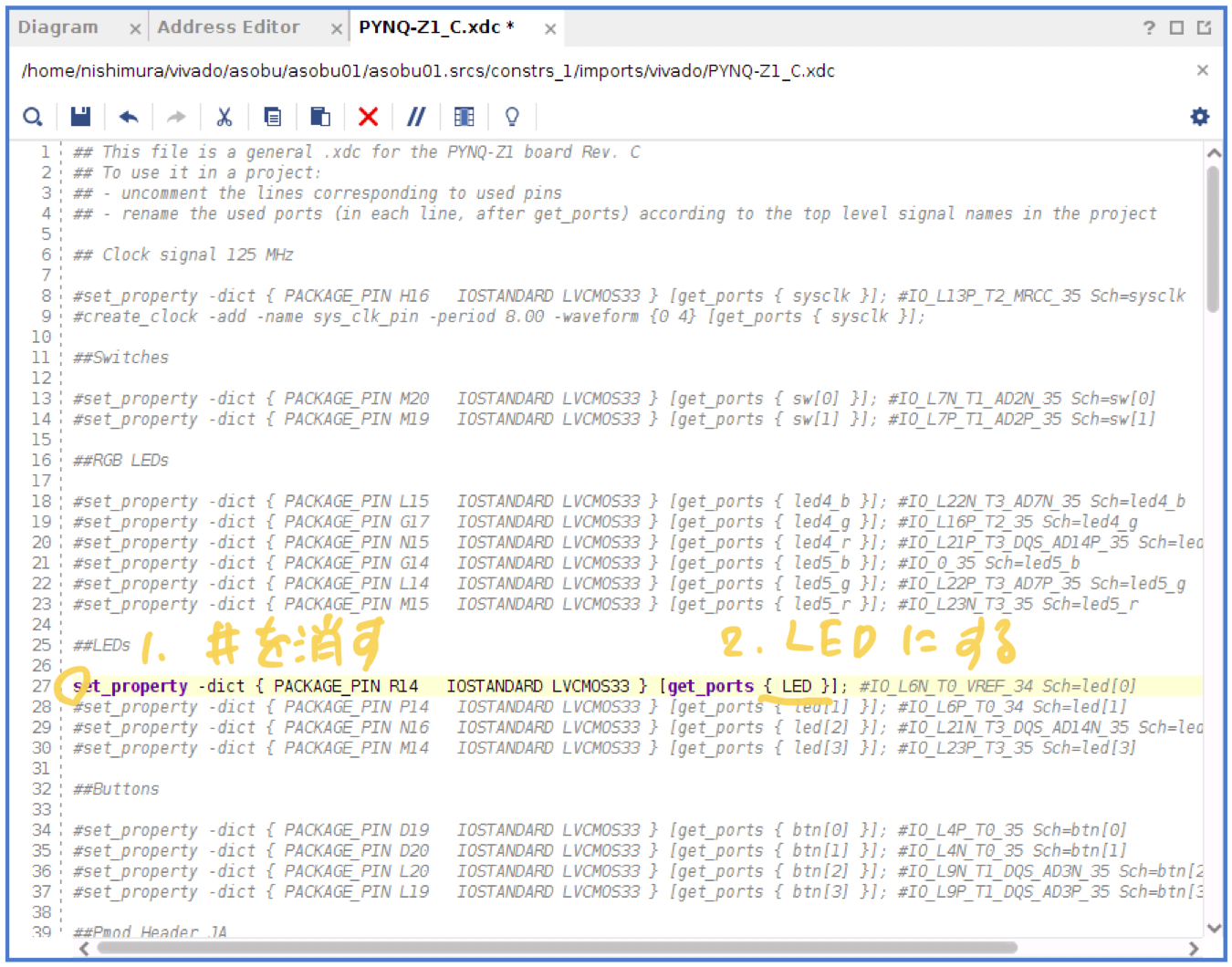The image size is (1232, 967).
Task: Click the led[3] PACKAGE_PIN M14 line
Action: pos(605,748)
